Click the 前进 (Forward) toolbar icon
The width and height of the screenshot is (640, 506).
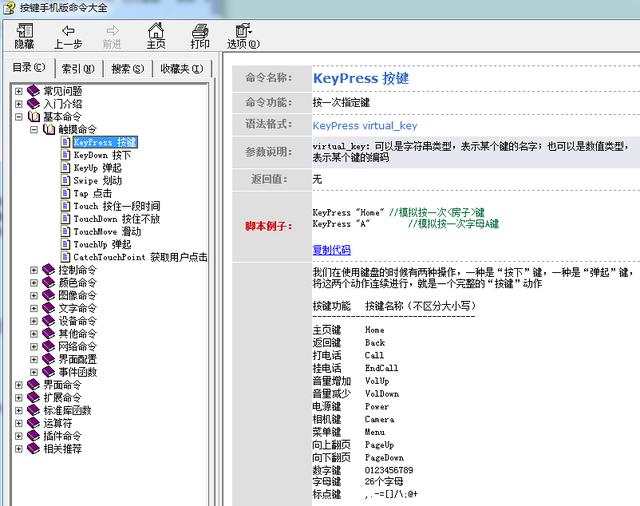point(112,31)
